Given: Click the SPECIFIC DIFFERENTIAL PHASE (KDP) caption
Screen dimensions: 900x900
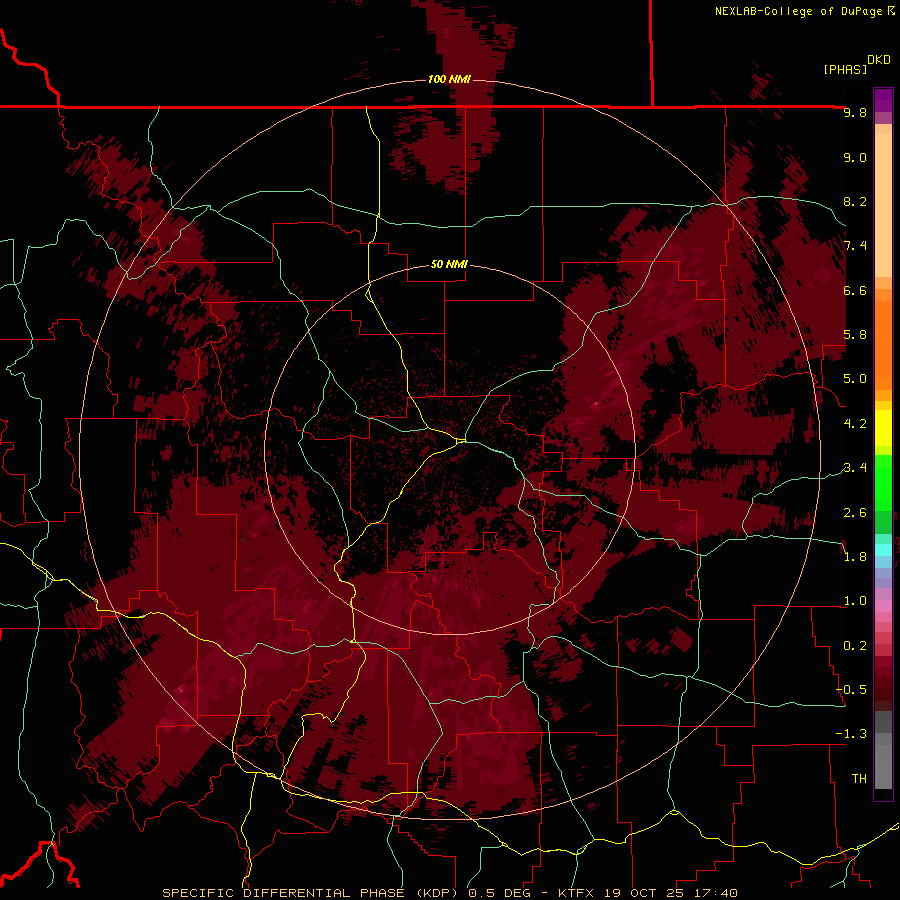Looking at the screenshot, I should tap(312, 893).
